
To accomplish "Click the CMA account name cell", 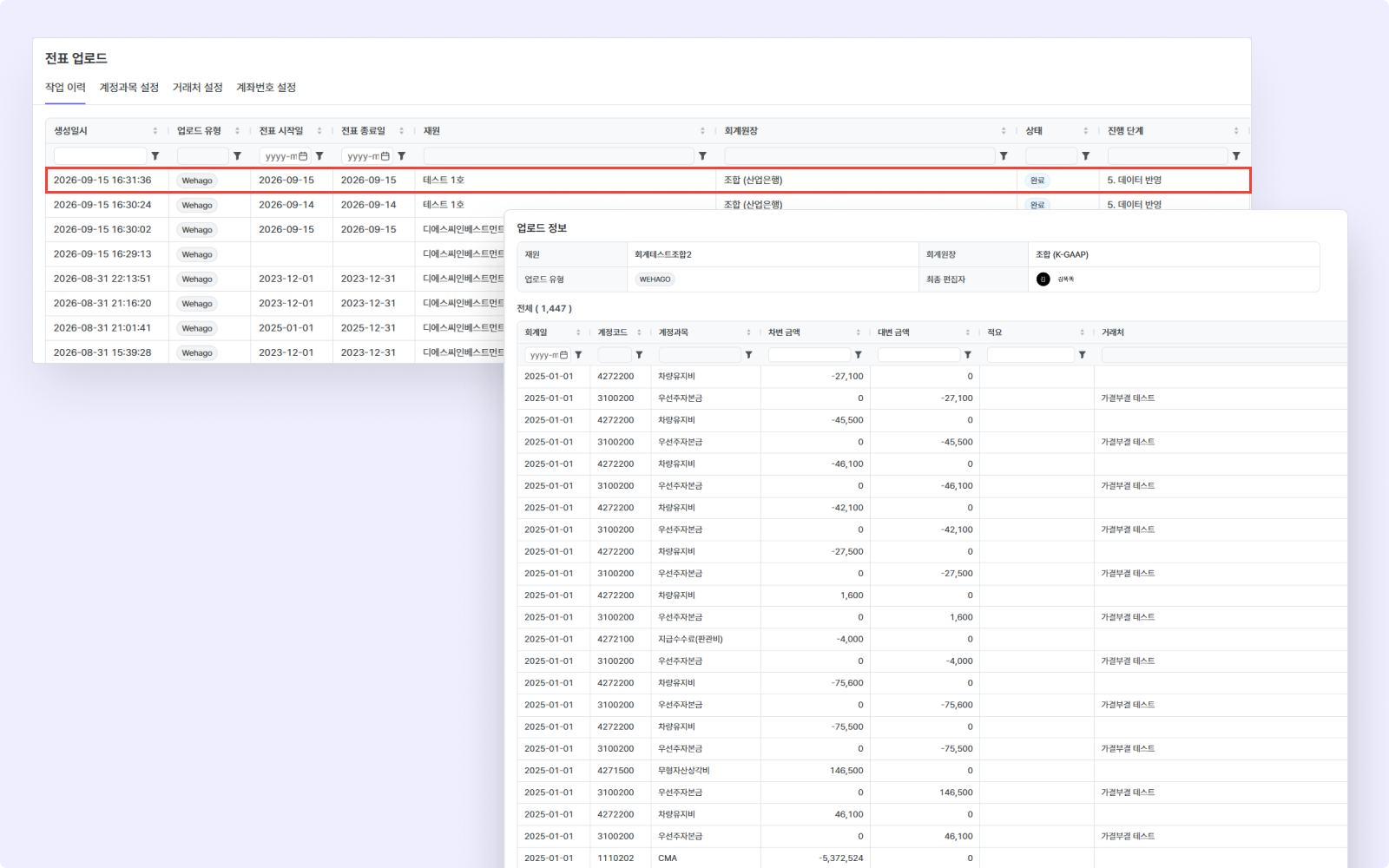I will coord(668,858).
